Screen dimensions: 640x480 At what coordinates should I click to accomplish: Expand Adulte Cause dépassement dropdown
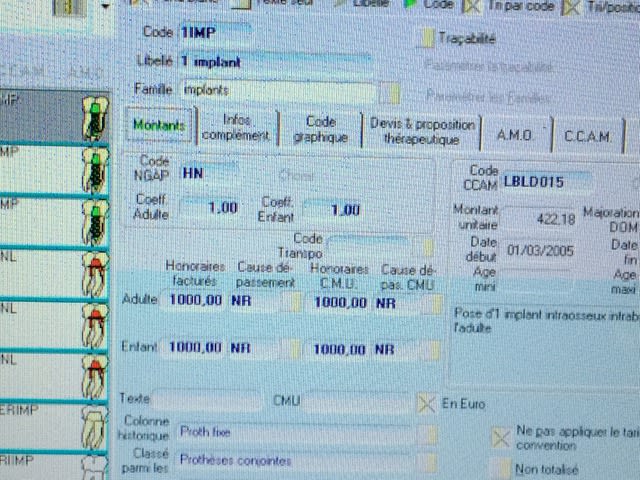289,302
